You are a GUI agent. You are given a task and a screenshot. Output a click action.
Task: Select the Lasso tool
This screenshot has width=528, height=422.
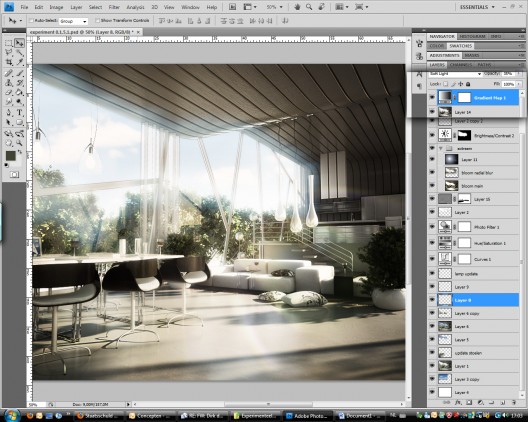[9, 53]
